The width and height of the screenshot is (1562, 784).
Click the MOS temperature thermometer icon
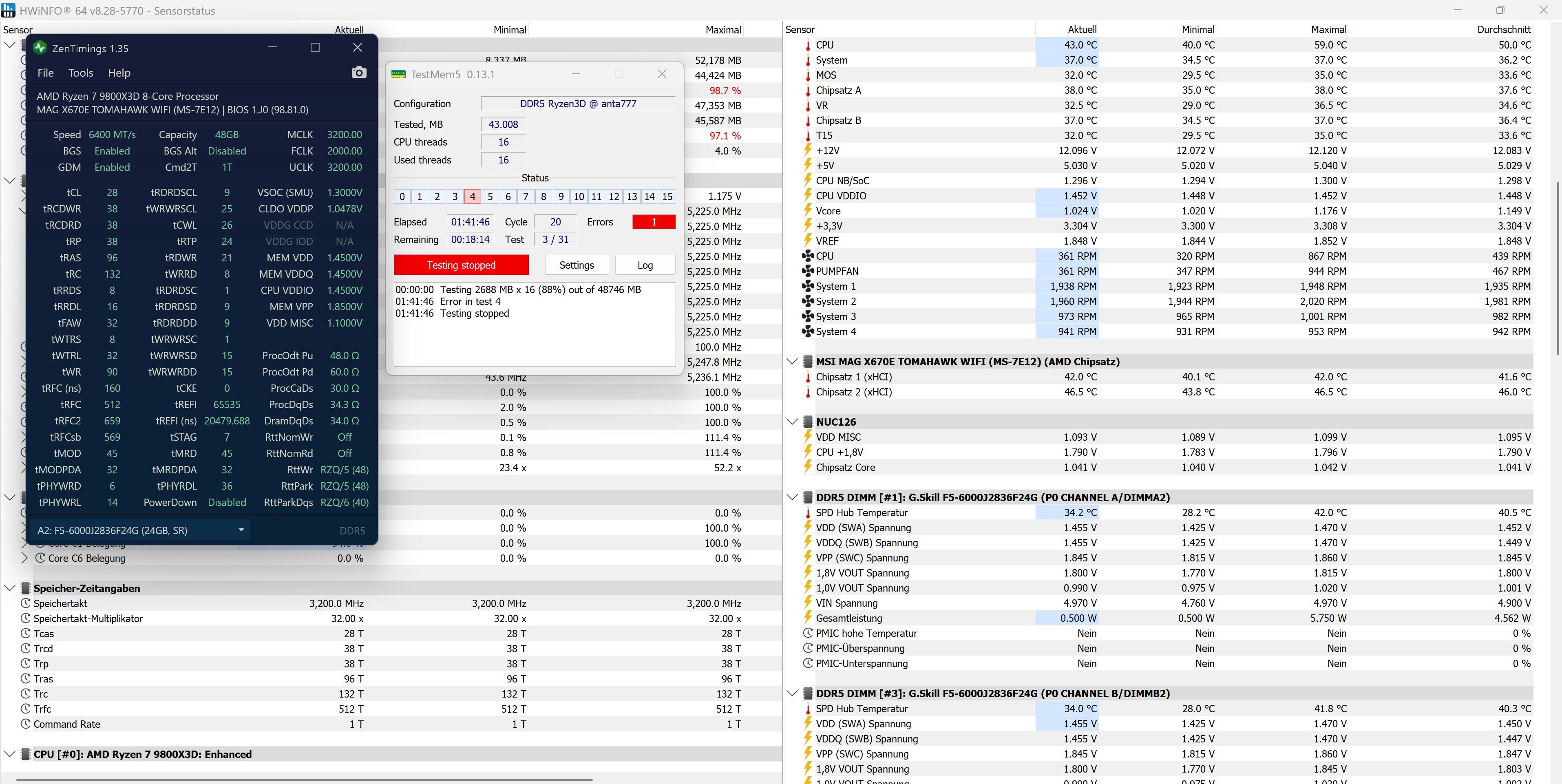(808, 75)
